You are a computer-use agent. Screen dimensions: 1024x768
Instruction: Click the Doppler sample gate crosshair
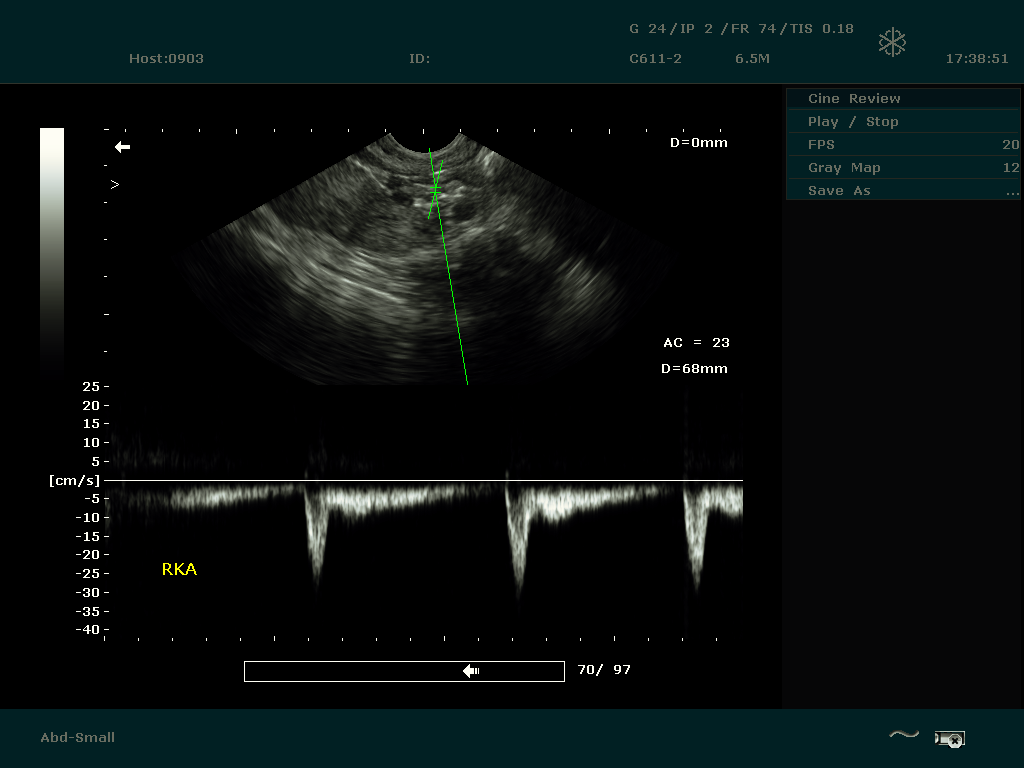click(x=435, y=190)
